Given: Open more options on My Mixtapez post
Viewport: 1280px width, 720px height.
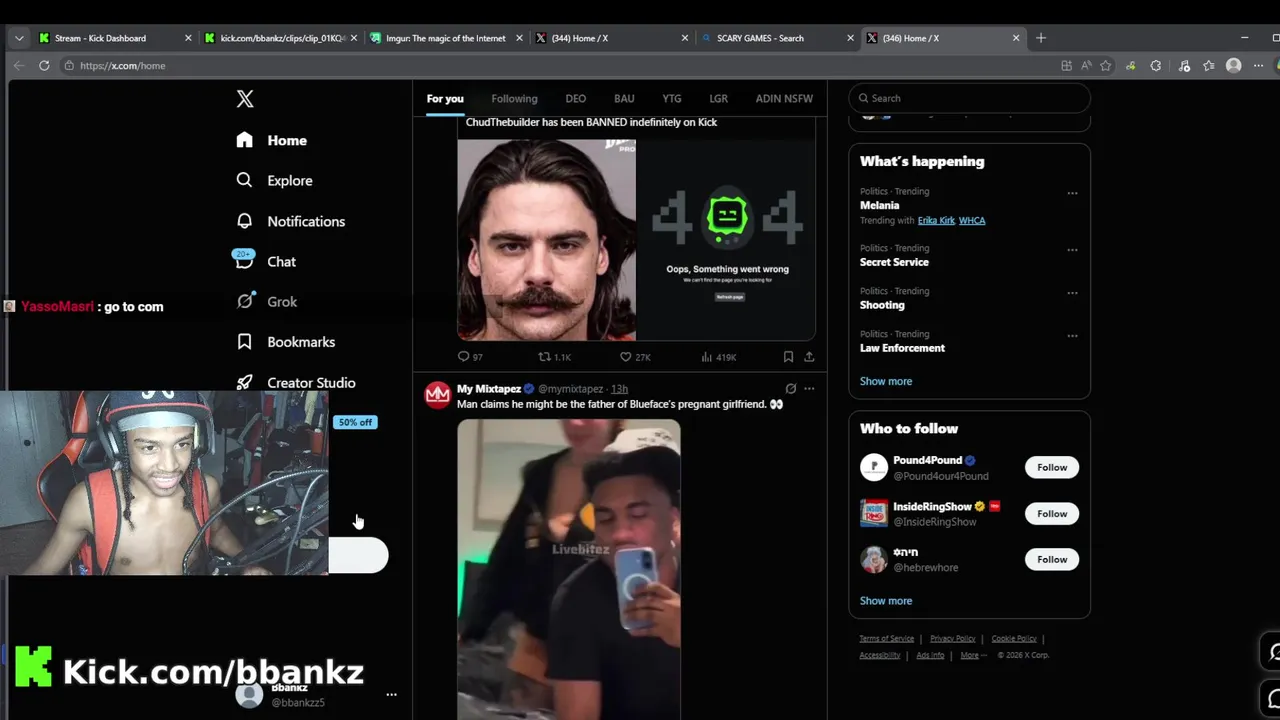Looking at the screenshot, I should pyautogui.click(x=809, y=389).
